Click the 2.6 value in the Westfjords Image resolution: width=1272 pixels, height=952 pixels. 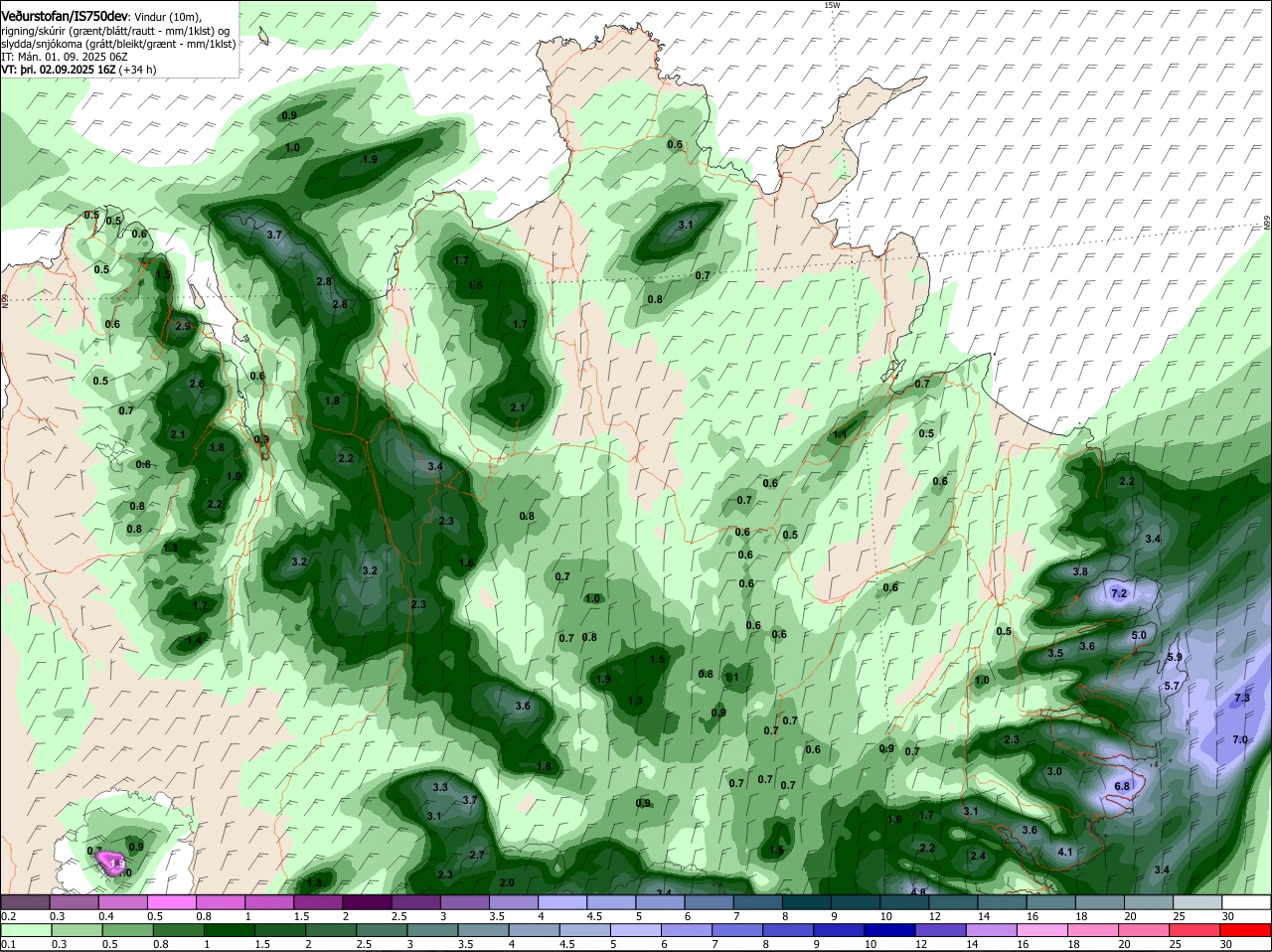(x=196, y=384)
